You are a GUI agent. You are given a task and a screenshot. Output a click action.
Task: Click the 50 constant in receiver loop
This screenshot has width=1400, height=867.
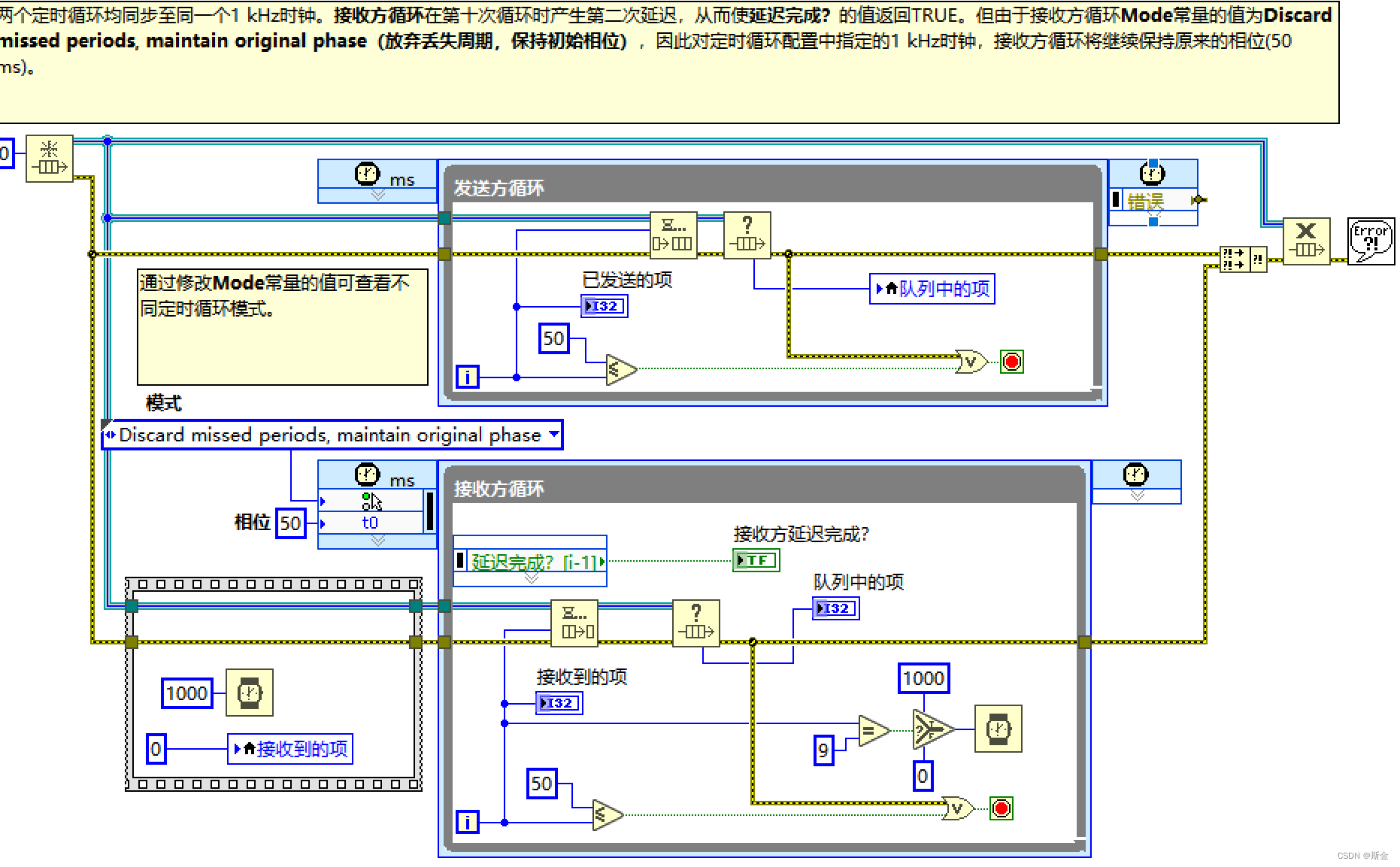[x=542, y=784]
